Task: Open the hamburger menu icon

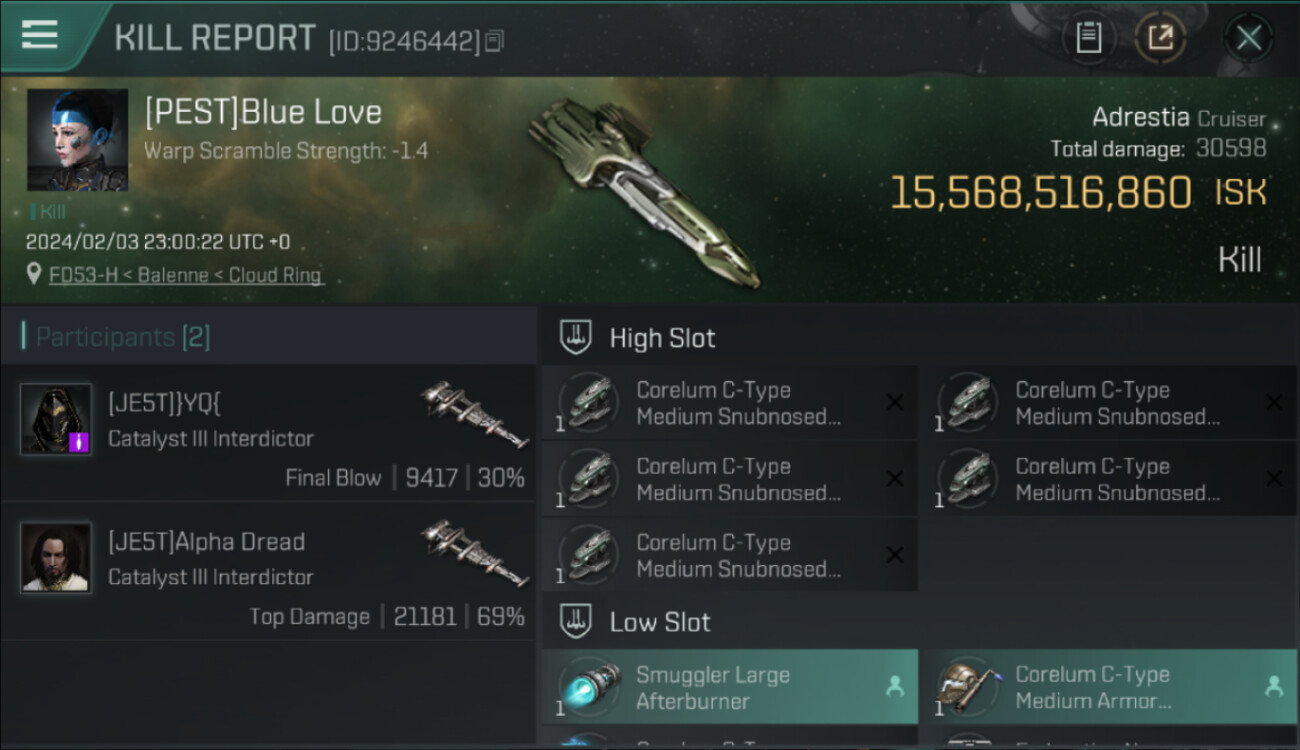Action: tap(38, 34)
